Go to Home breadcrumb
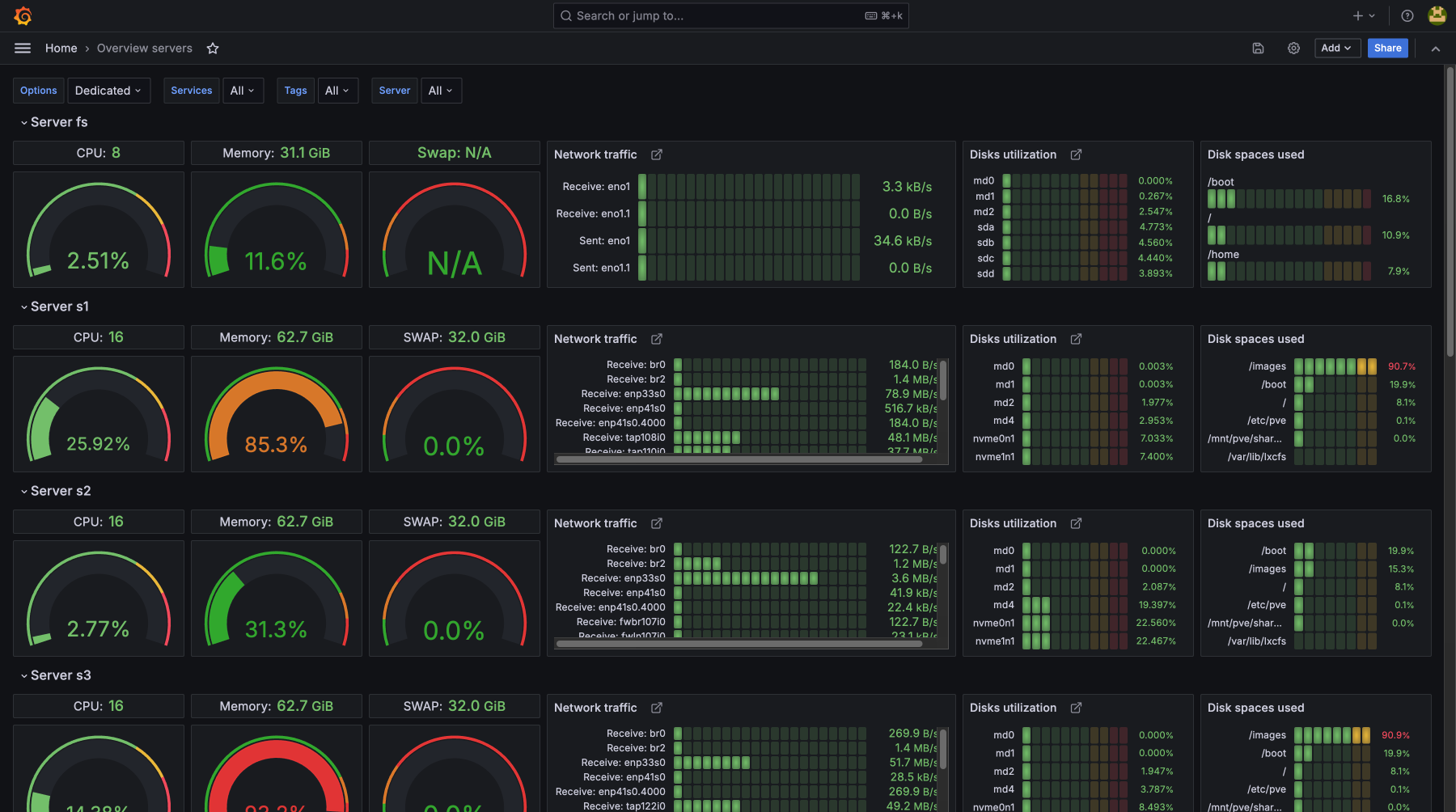Image resolution: width=1456 pixels, height=812 pixels. point(61,49)
